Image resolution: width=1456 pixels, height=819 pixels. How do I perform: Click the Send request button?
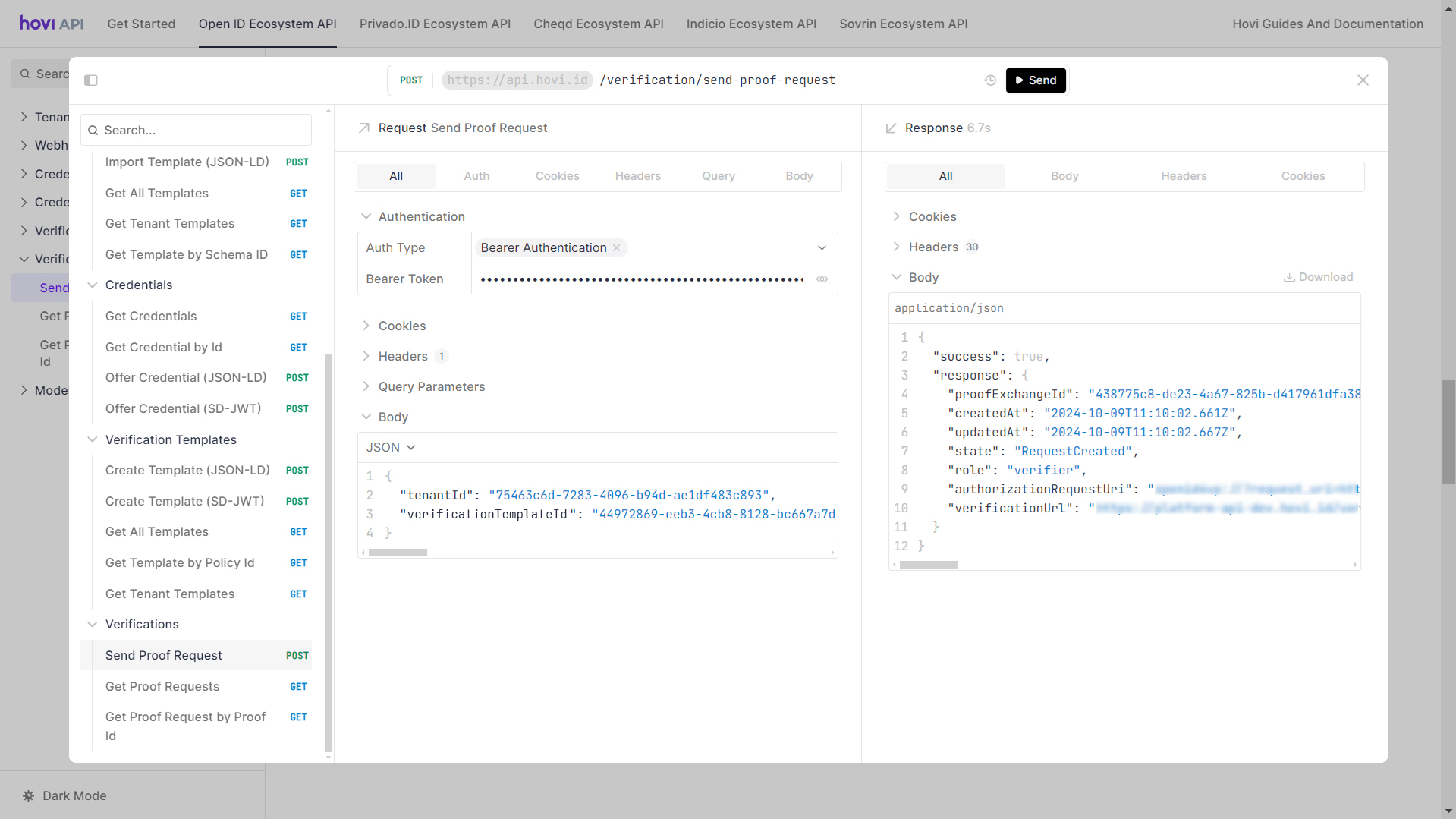(1036, 80)
